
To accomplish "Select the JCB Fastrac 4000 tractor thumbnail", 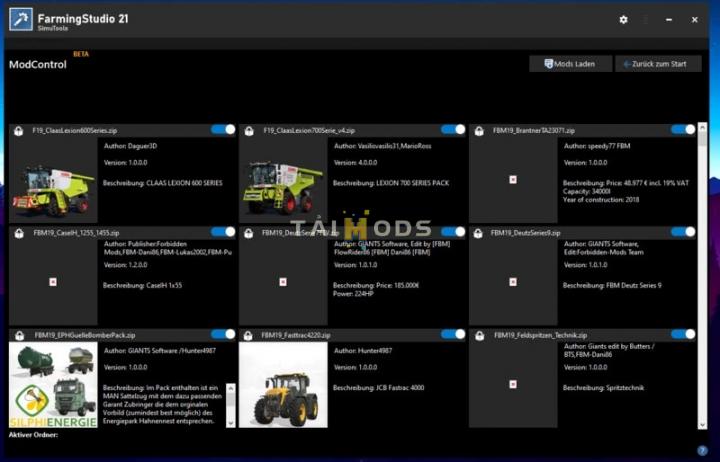I will click(283, 385).
